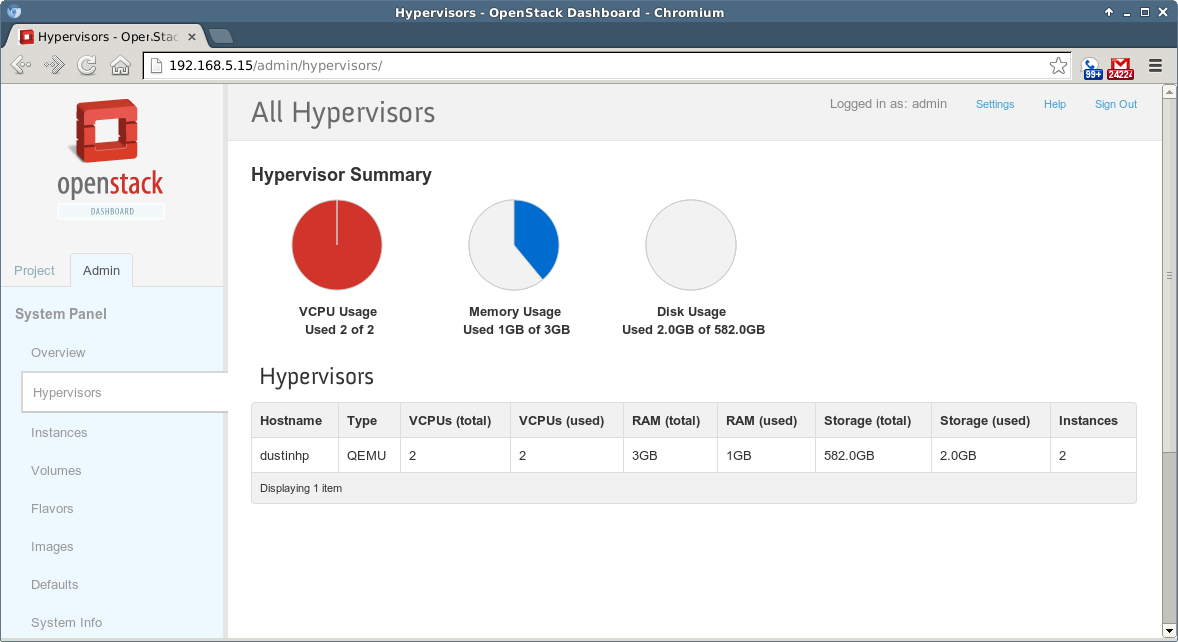The width and height of the screenshot is (1178, 642).
Task: Open the Gmail extension icon
Action: [x=1120, y=67]
